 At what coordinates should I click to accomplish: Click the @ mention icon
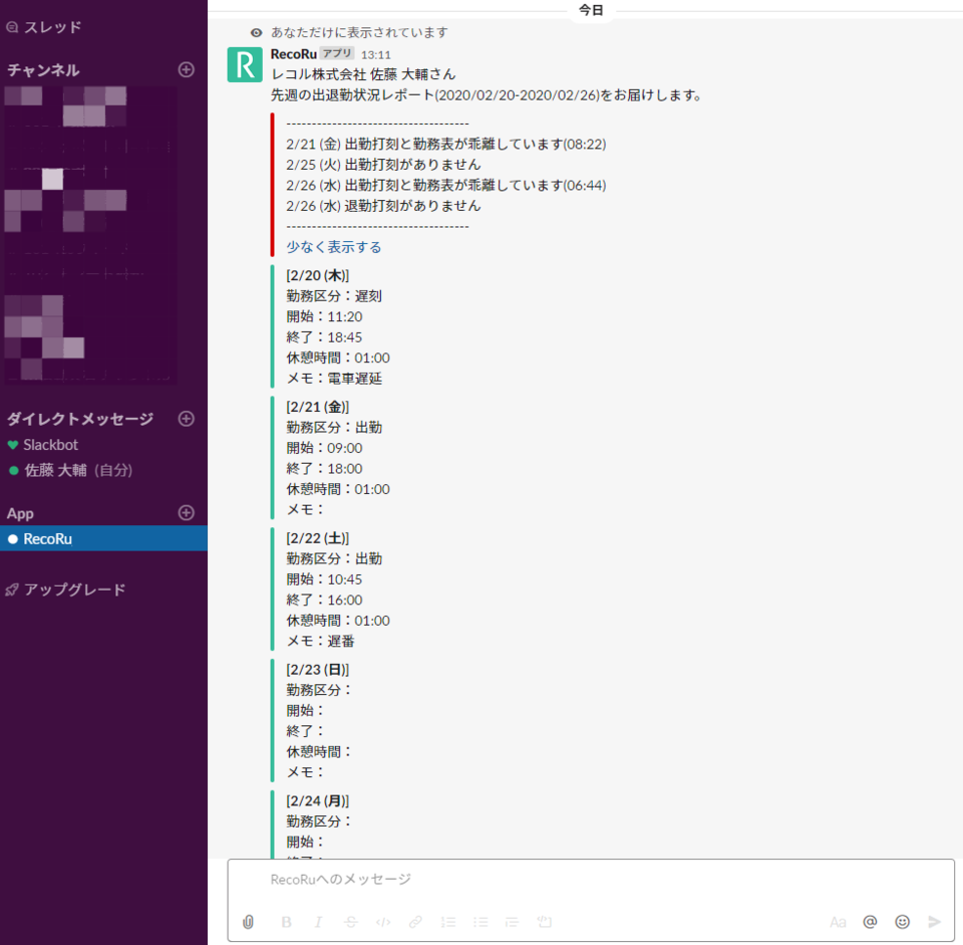tap(872, 922)
